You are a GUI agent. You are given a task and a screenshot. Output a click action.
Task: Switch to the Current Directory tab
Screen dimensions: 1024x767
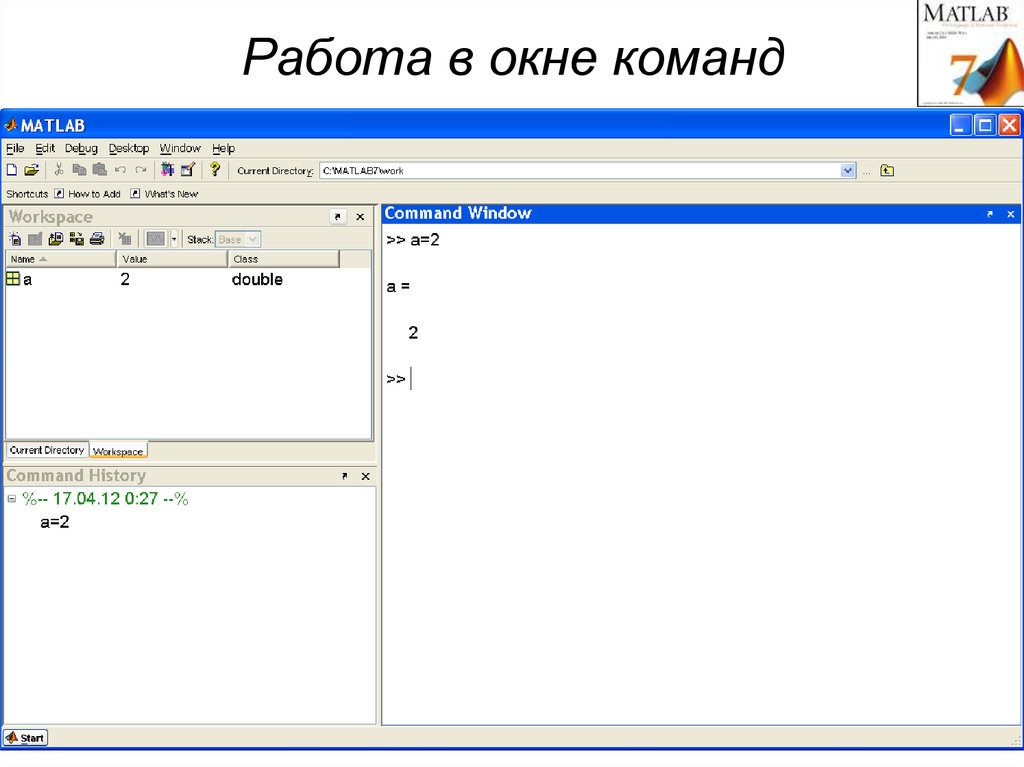coord(47,450)
